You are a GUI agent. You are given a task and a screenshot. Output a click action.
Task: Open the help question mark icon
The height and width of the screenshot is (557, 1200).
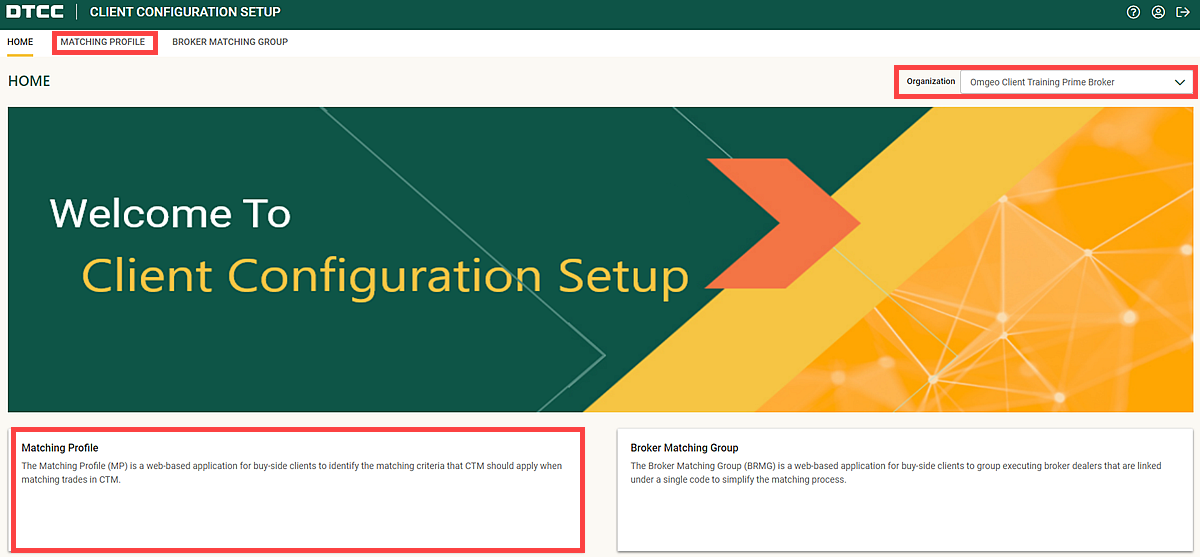[1133, 13]
